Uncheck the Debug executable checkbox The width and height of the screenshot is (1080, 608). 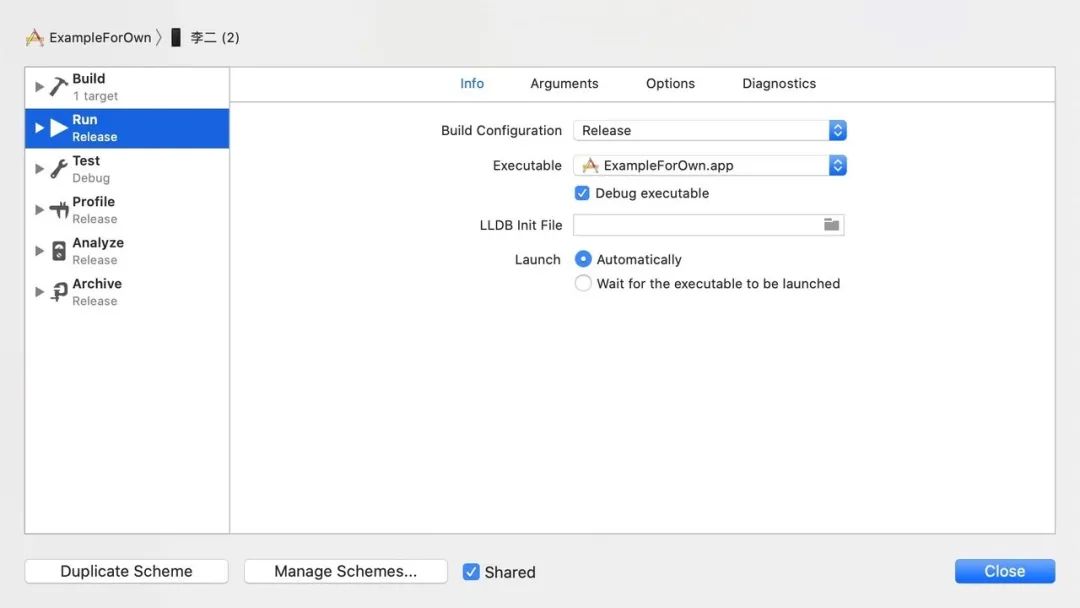pos(582,193)
